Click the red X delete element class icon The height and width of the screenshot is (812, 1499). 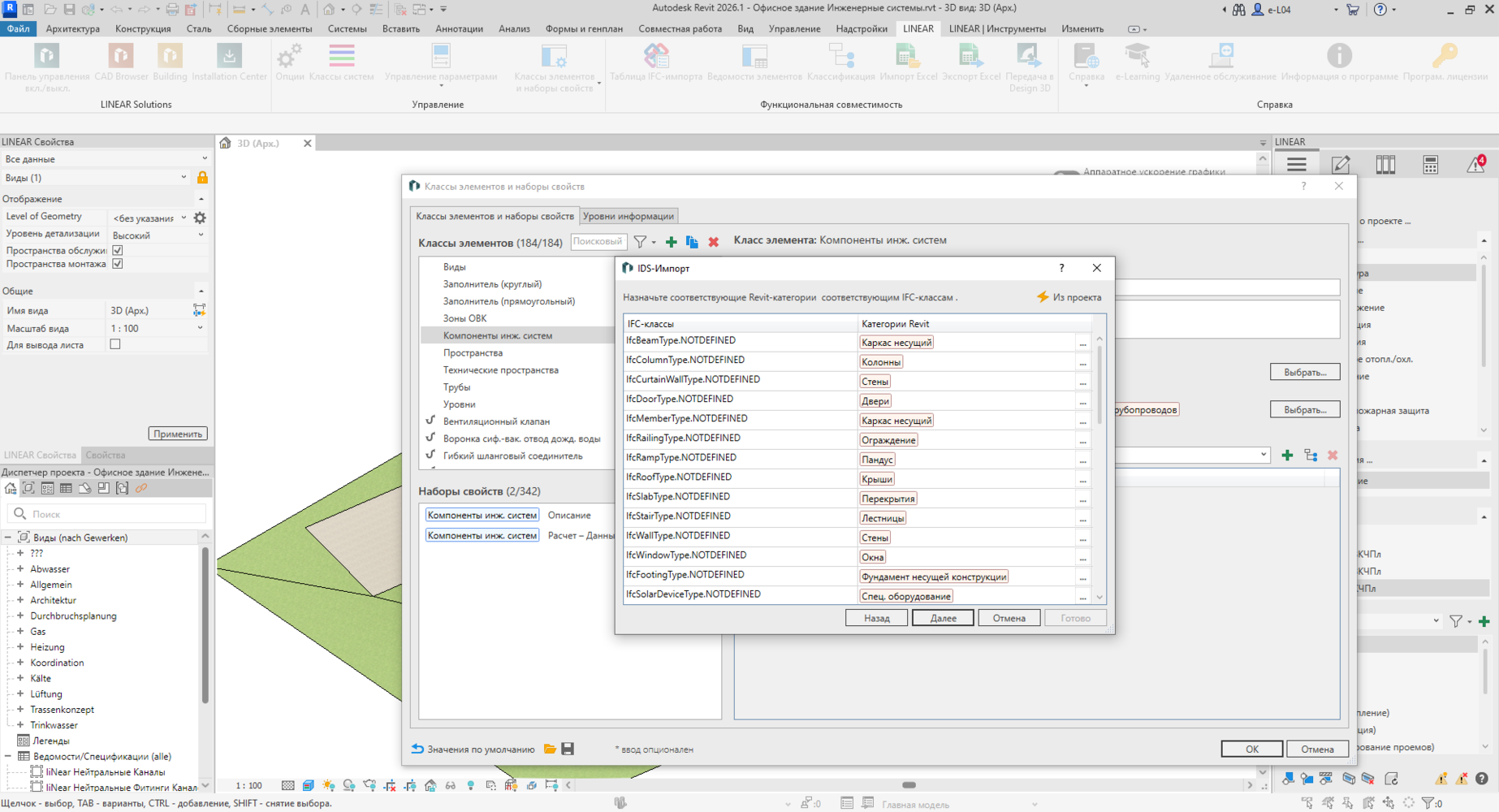[x=714, y=242]
